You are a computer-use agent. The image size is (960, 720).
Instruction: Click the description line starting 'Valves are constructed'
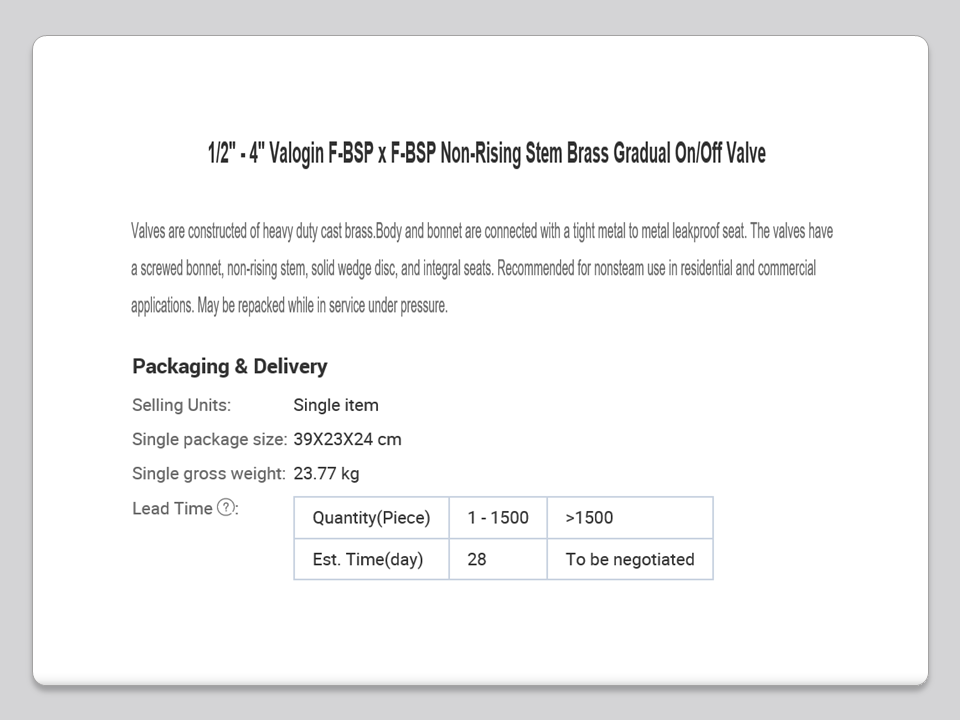(x=481, y=232)
